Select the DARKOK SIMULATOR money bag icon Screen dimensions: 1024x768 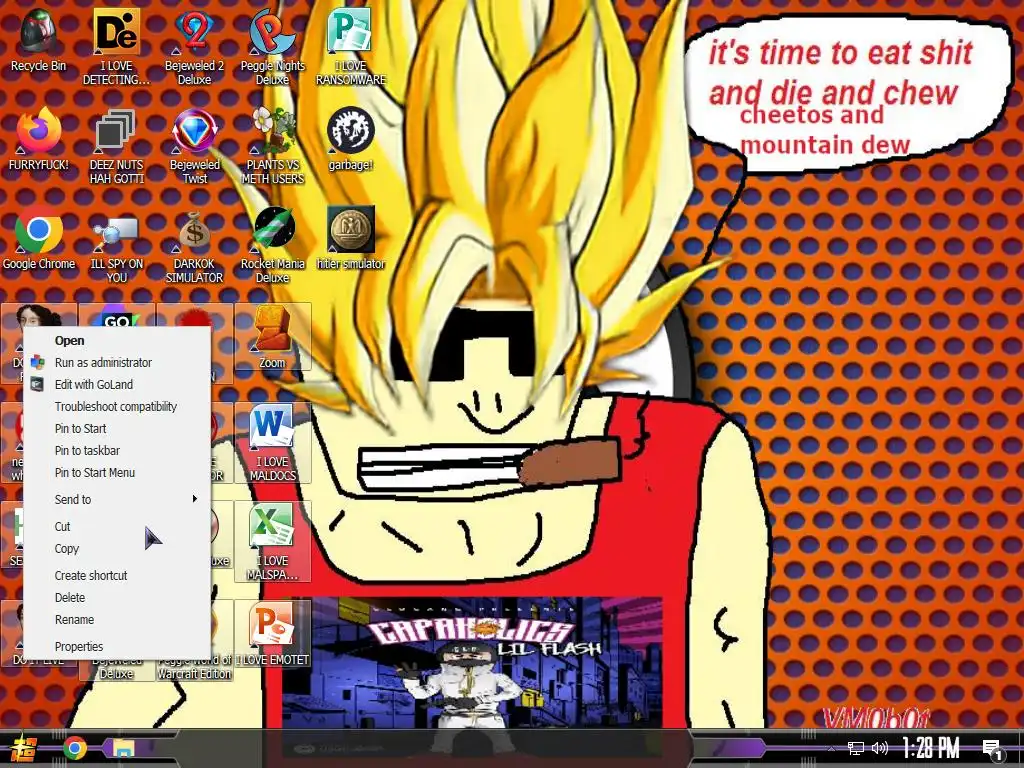tap(194, 246)
